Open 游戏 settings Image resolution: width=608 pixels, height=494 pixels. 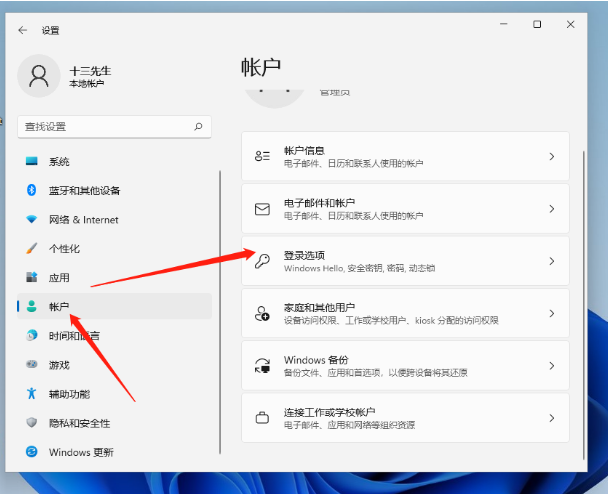(114, 364)
